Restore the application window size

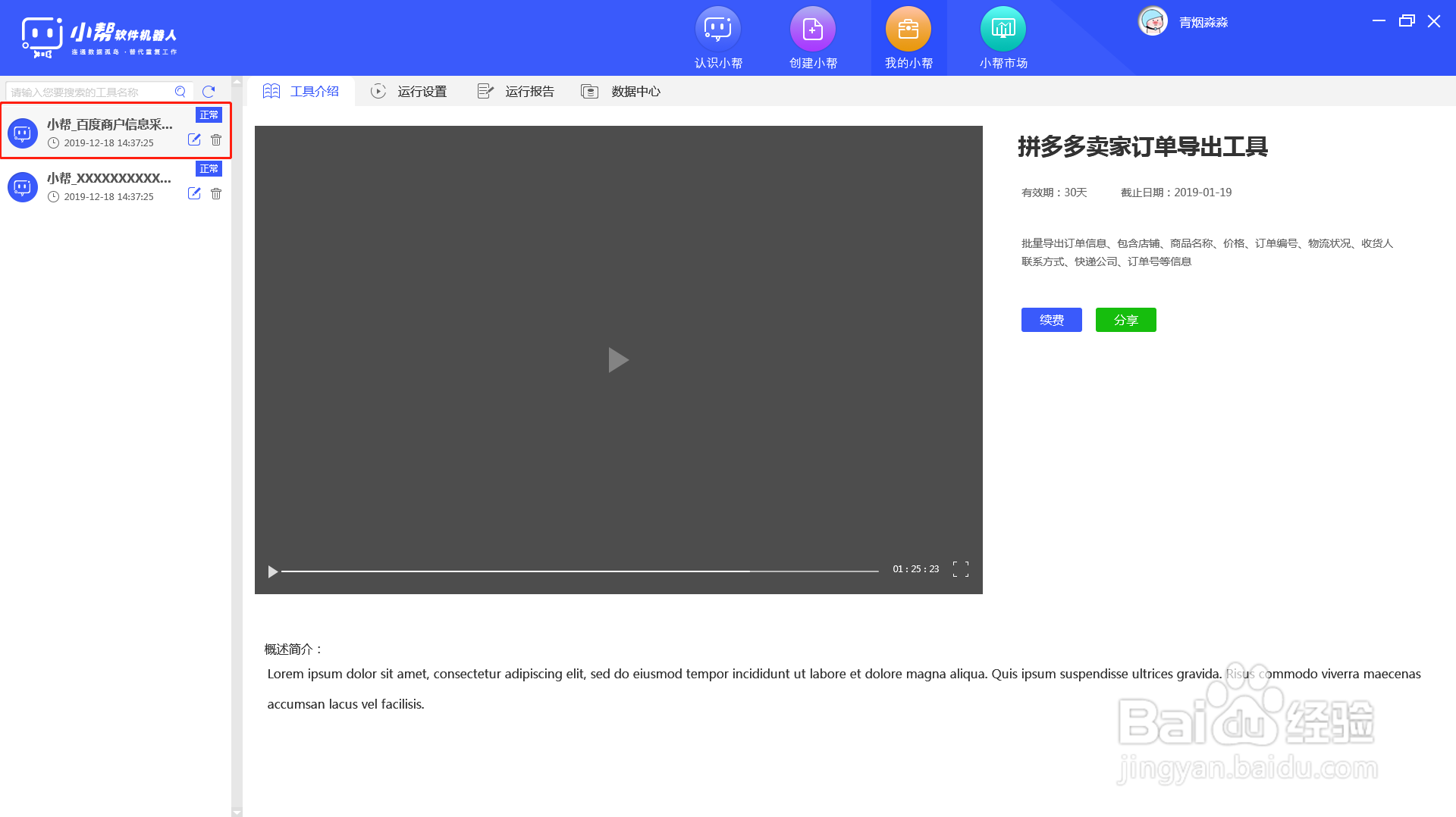coord(1407,20)
